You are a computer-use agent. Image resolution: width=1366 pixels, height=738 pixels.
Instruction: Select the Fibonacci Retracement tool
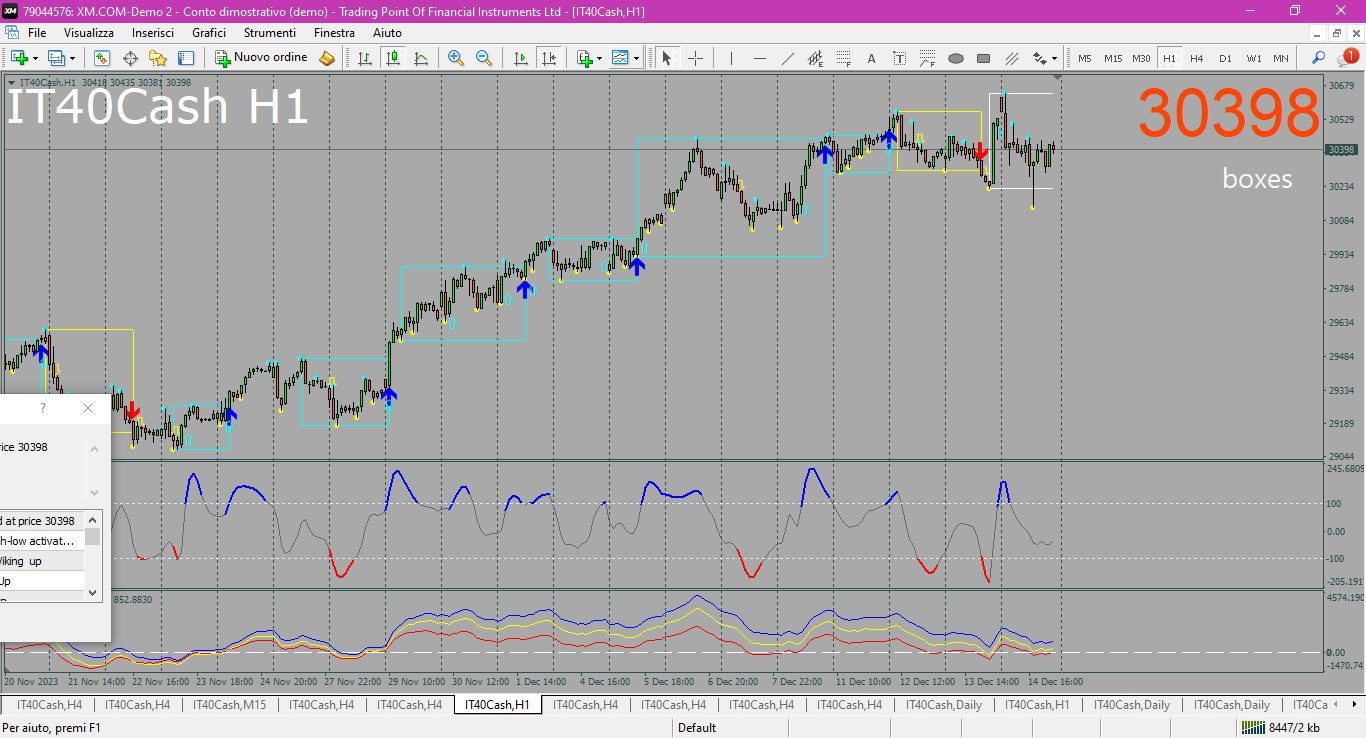click(x=843, y=58)
